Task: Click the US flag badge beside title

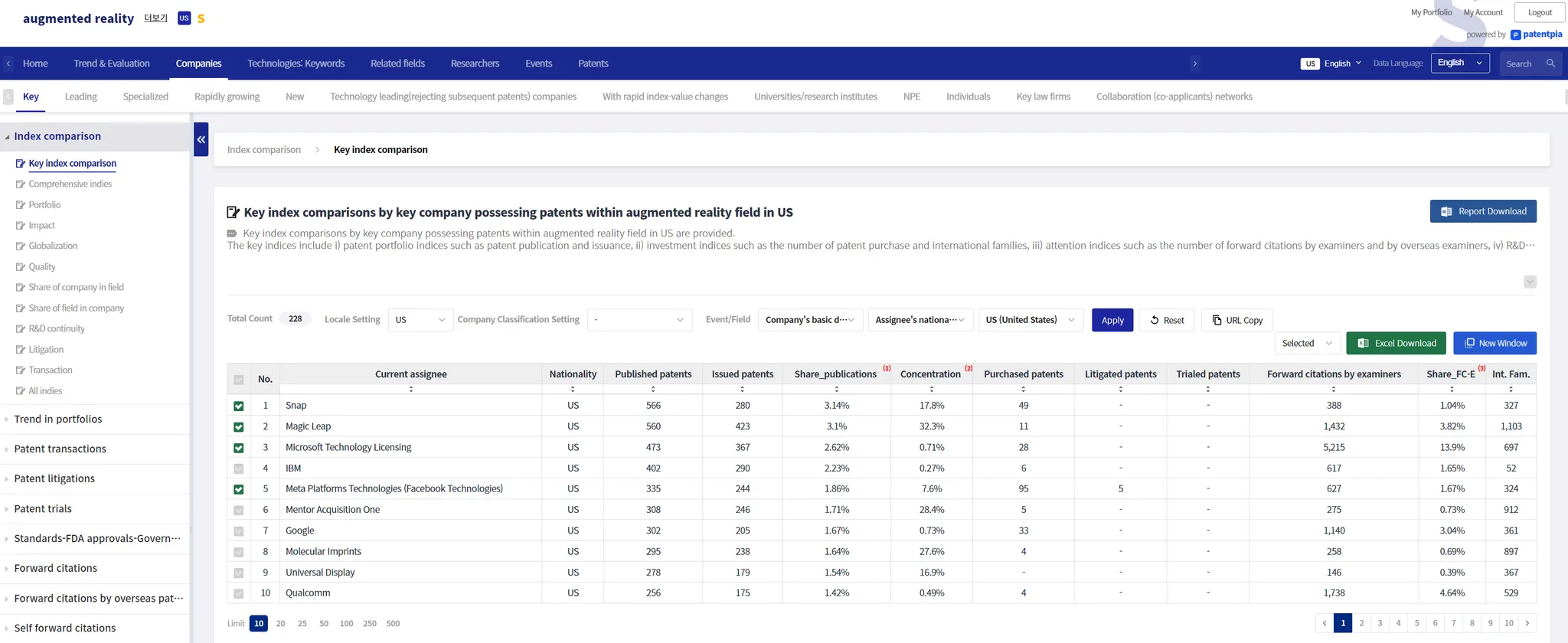Action: 184,18
